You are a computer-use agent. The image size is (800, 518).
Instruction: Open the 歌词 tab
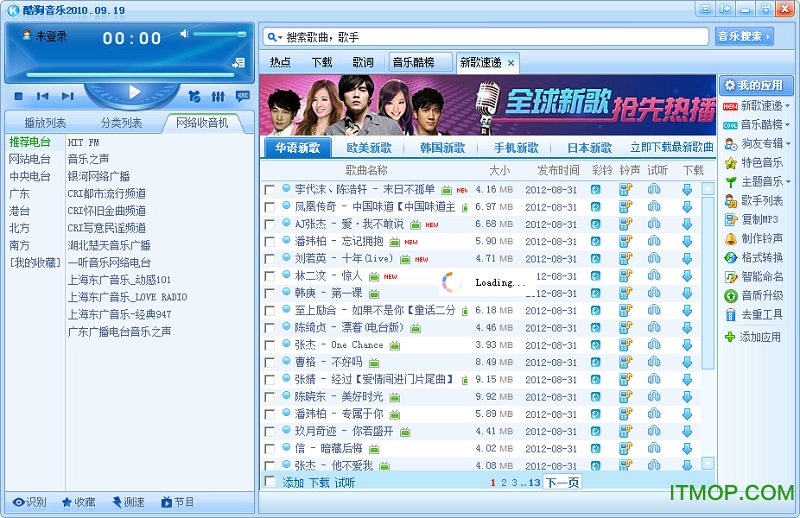point(363,62)
